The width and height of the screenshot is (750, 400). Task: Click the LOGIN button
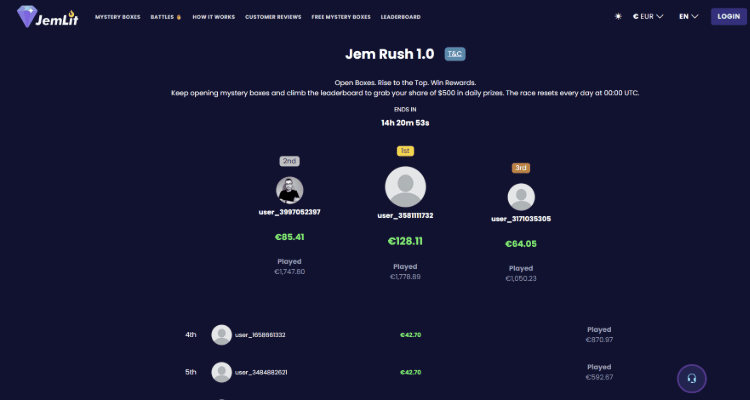[x=728, y=17]
